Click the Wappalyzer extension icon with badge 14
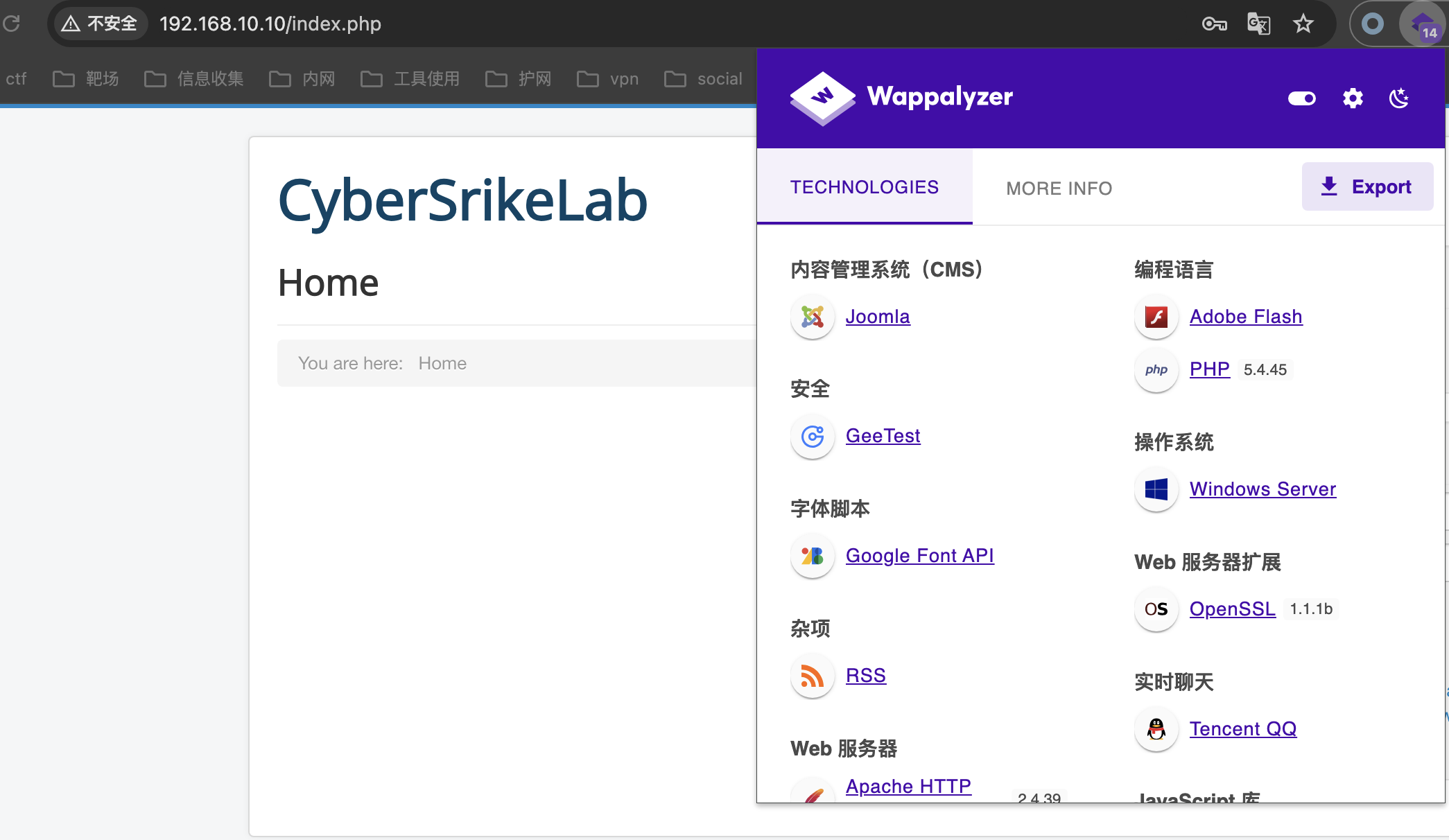Viewport: 1449px width, 840px height. coord(1423,25)
